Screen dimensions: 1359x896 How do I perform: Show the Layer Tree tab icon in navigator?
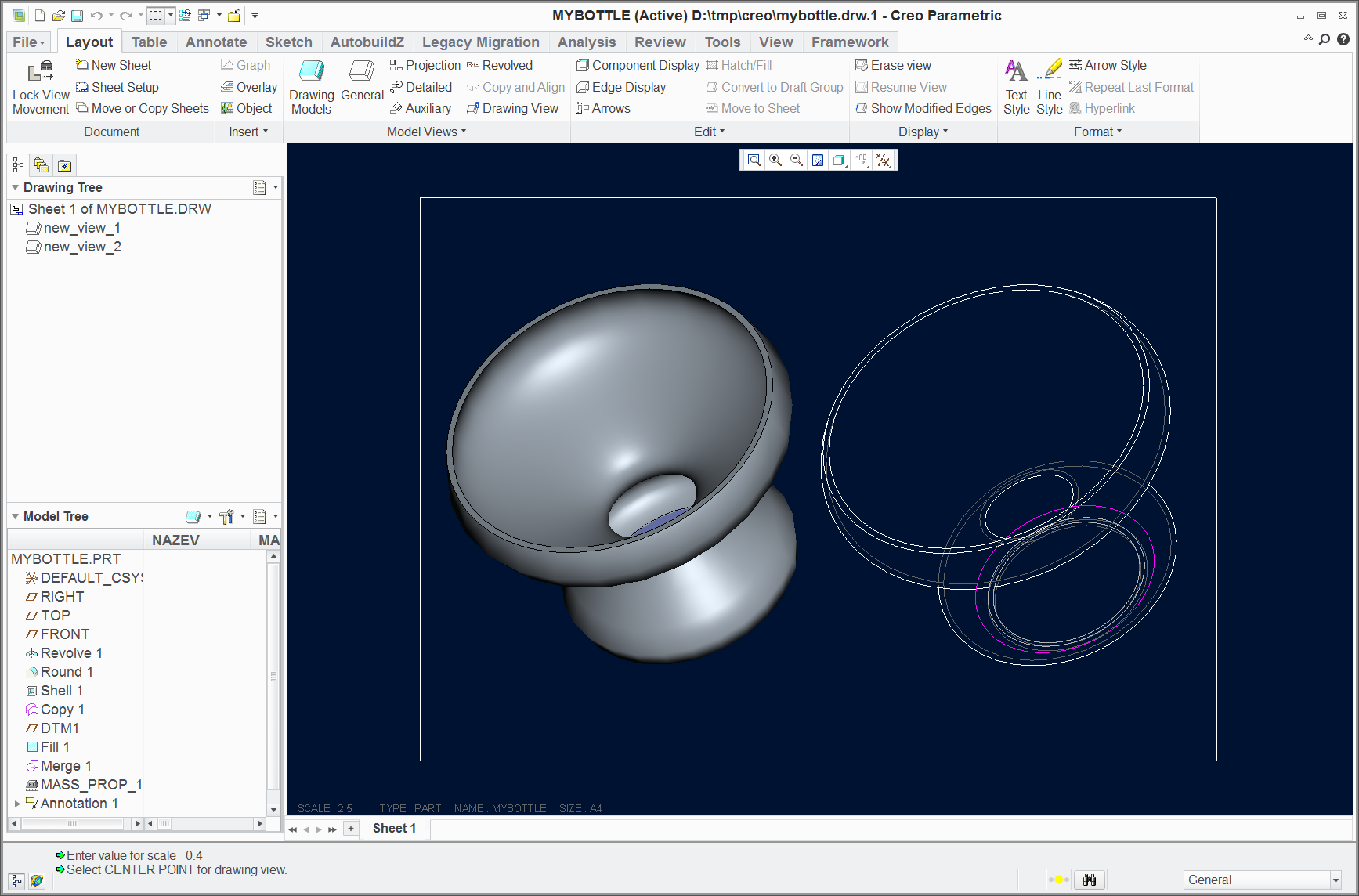point(42,165)
